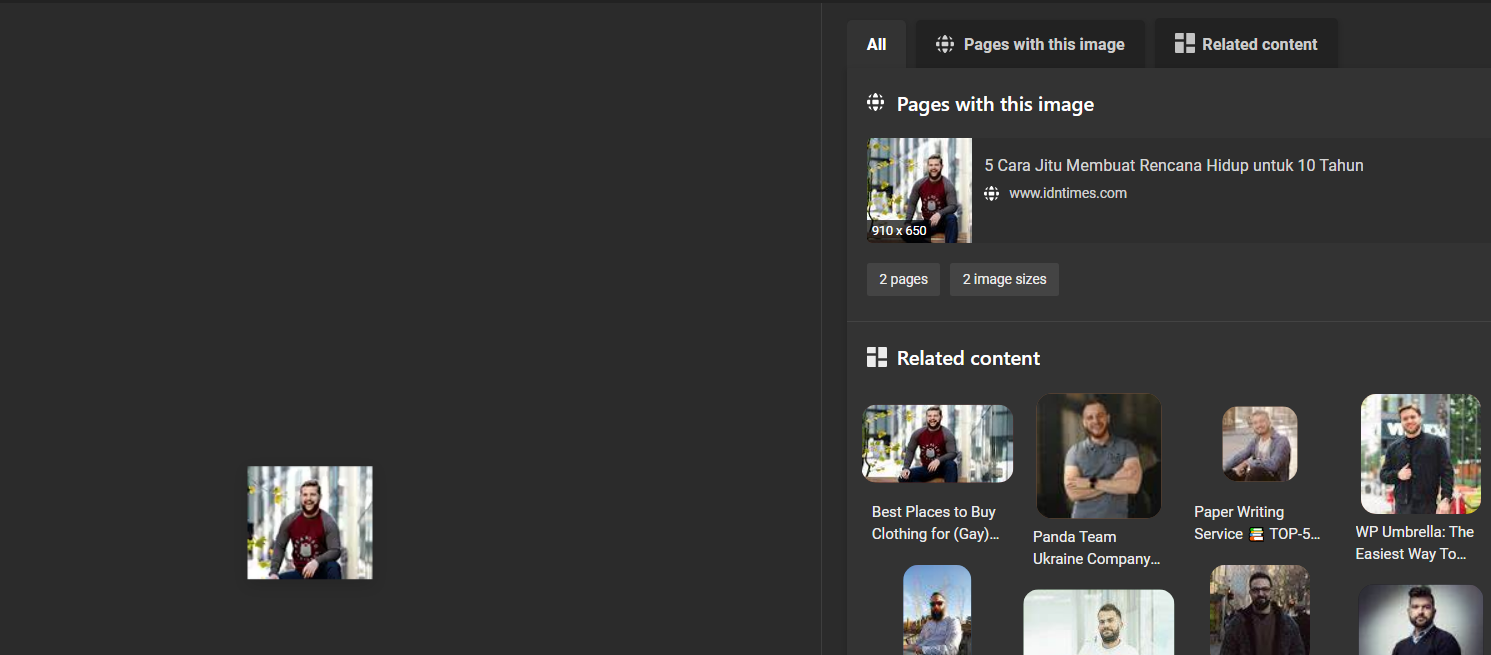Visit the www.idntimes.com source link
1491x655 pixels.
[1067, 193]
